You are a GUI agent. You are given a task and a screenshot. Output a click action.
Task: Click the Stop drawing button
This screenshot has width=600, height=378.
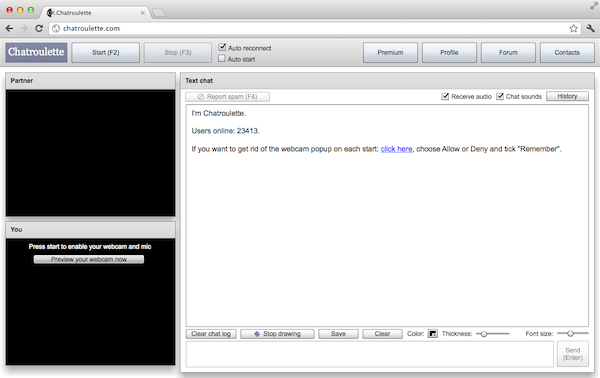(x=277, y=334)
